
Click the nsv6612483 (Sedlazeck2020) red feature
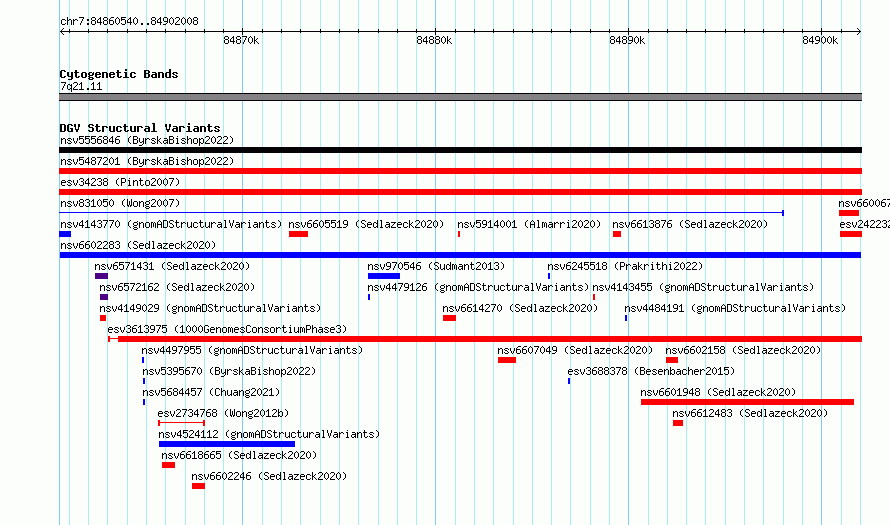[678, 423]
